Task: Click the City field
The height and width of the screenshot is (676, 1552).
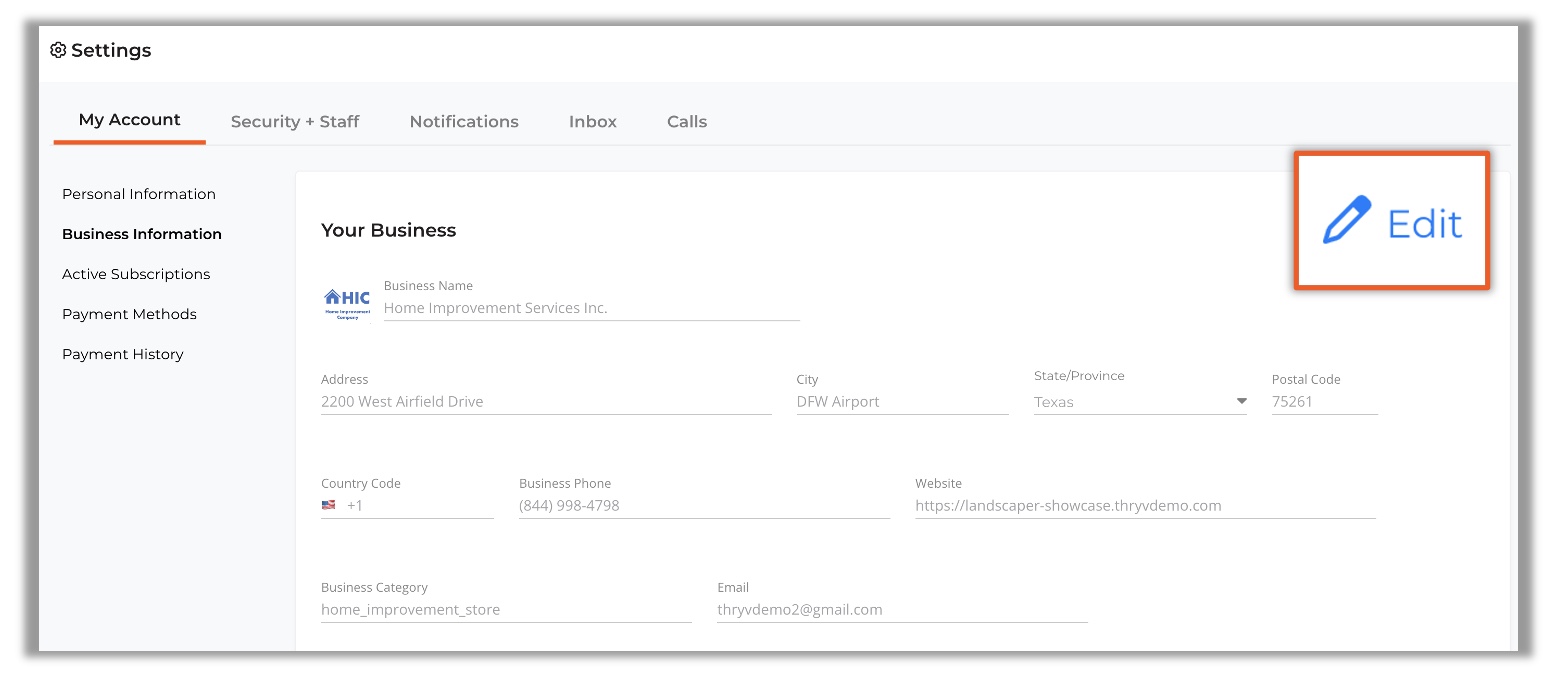Action: (903, 402)
